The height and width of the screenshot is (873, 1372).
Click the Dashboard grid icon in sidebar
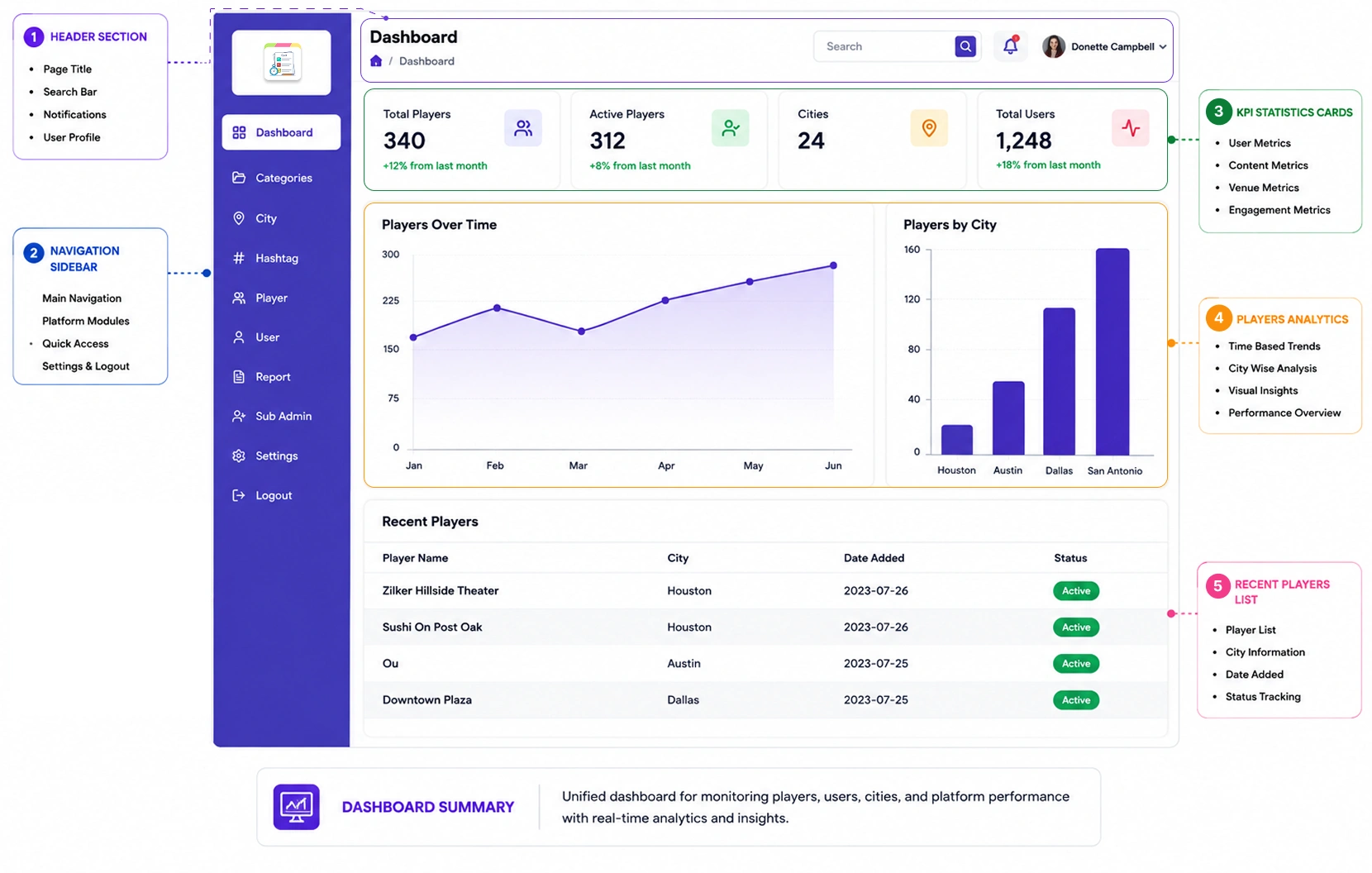(x=239, y=132)
